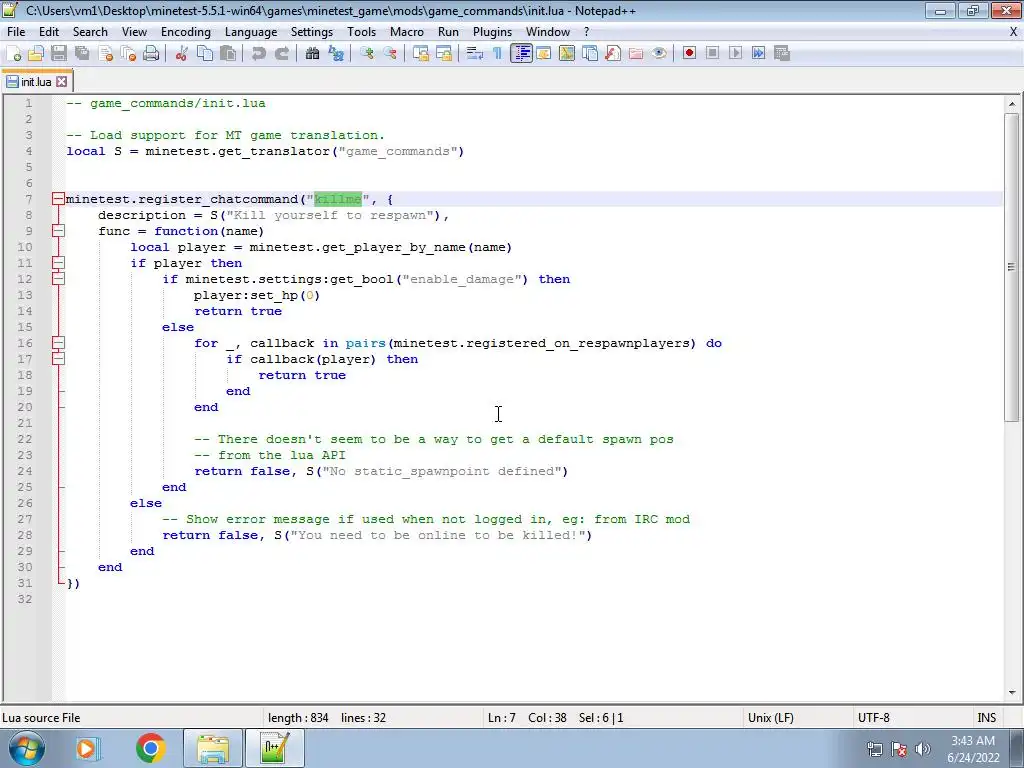Toggle Show All Characters pilcrow

498,54
